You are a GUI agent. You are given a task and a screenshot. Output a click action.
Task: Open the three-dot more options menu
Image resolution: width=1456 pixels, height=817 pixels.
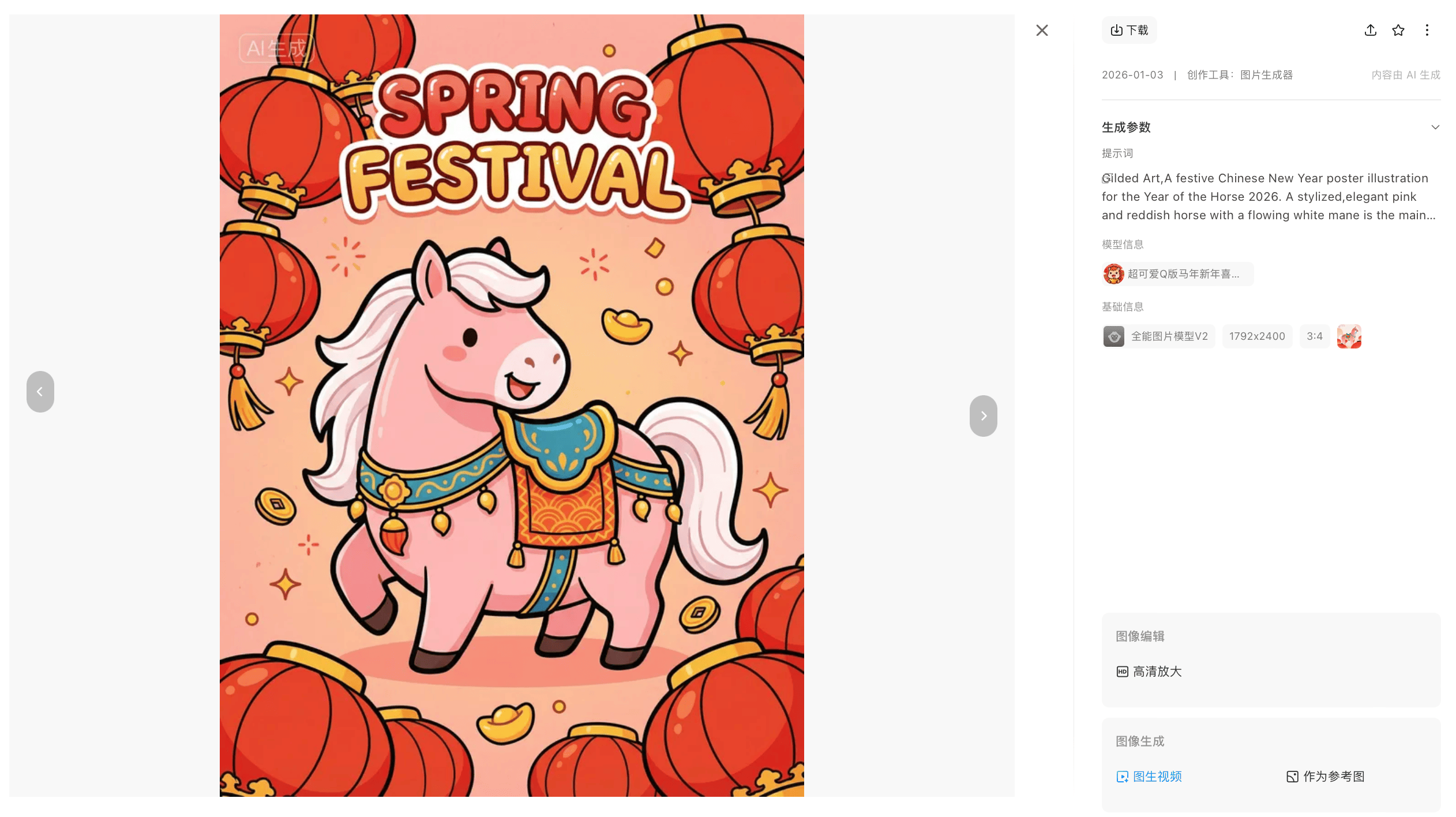tap(1427, 30)
